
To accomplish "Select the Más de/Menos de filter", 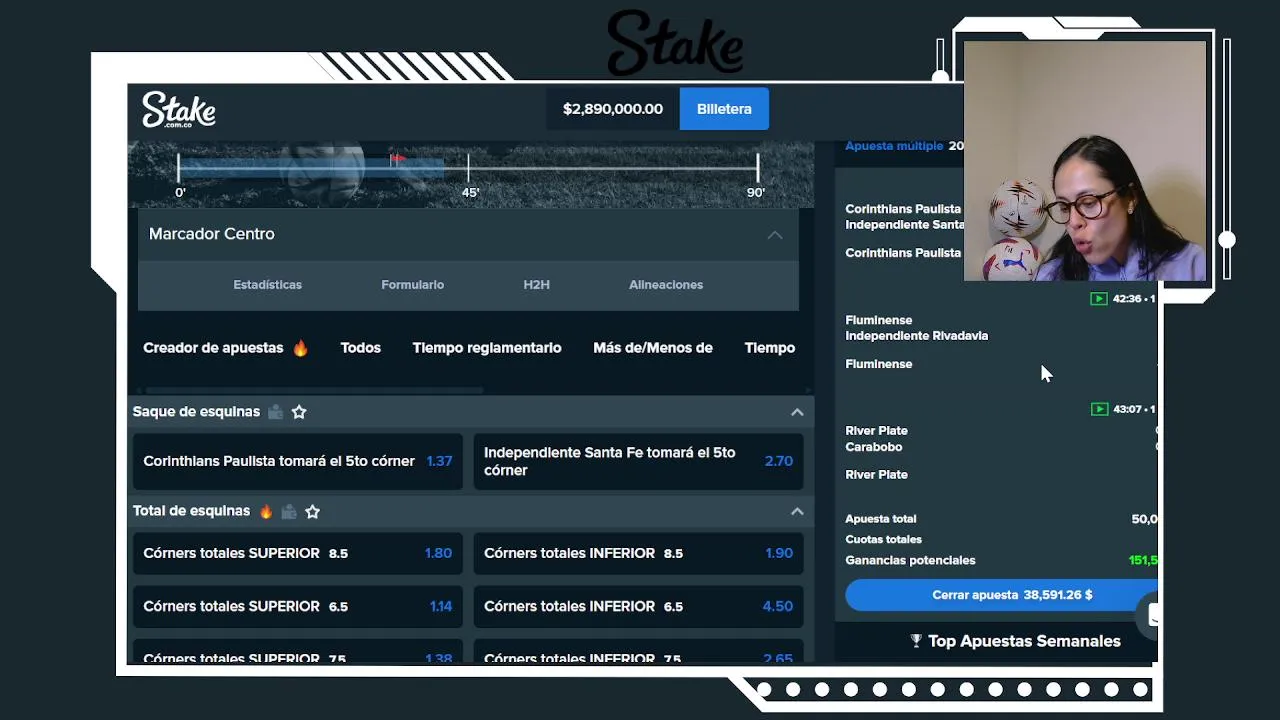I will 653,348.
